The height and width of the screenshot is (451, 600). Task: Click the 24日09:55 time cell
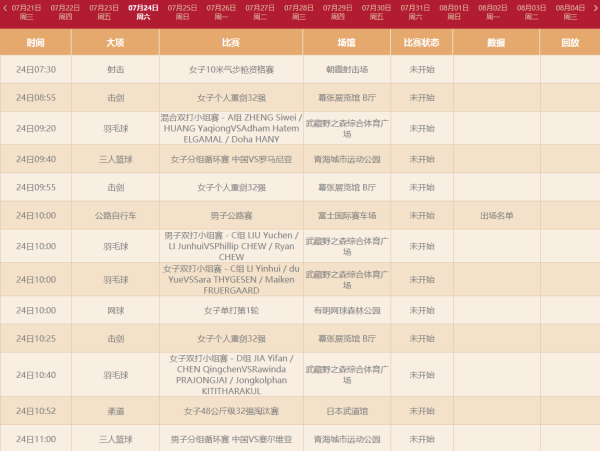coord(36,187)
